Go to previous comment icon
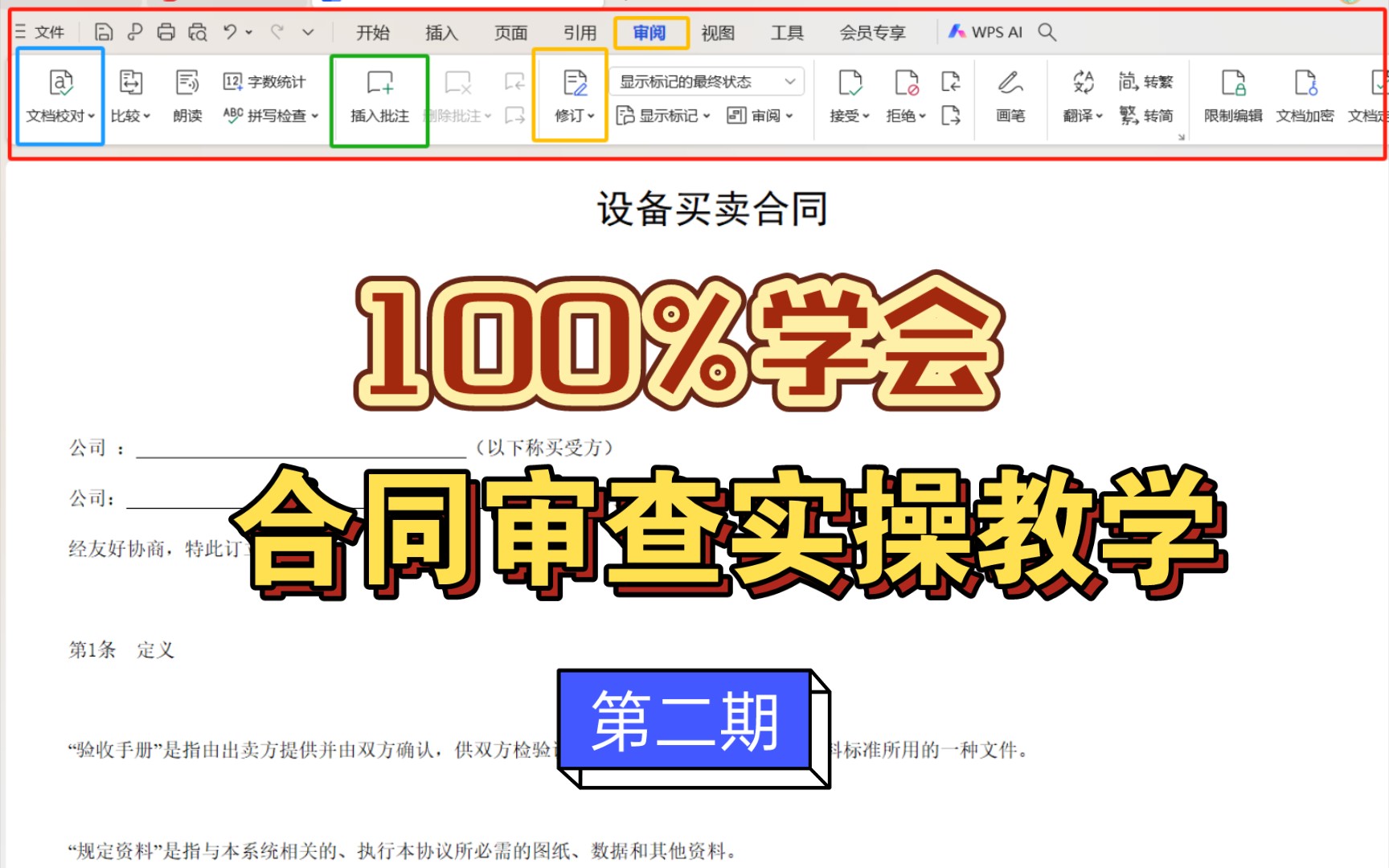The width and height of the screenshot is (1389, 868). tap(514, 82)
